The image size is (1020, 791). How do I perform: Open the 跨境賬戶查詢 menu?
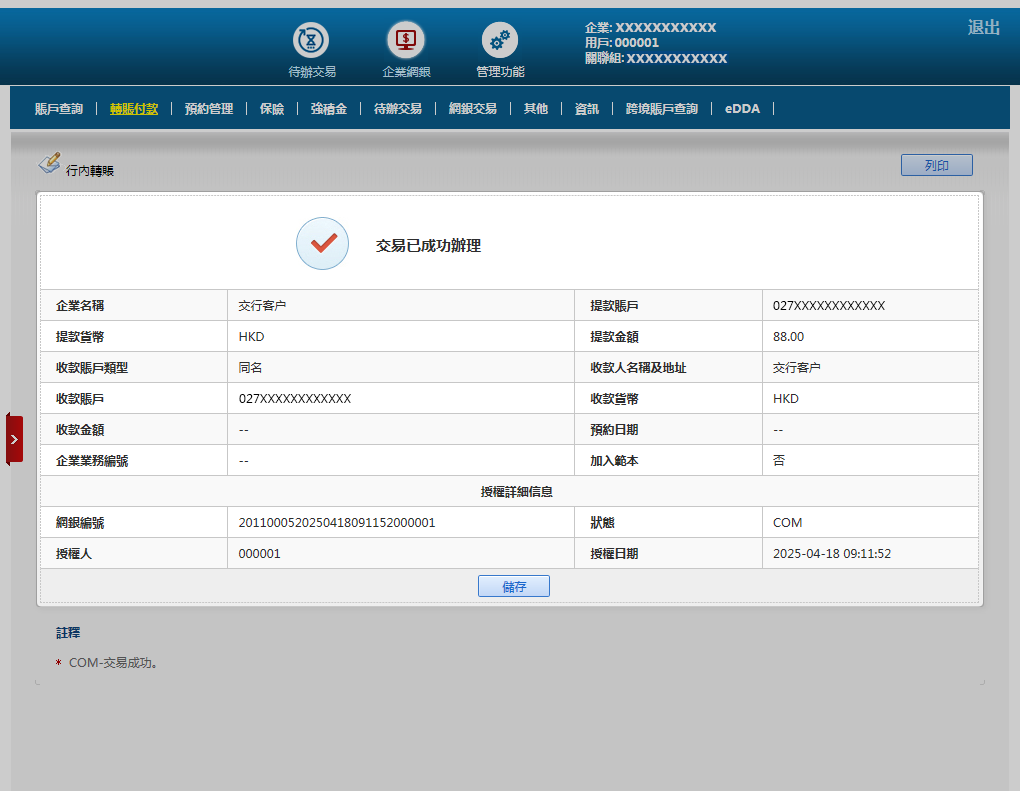(x=662, y=109)
